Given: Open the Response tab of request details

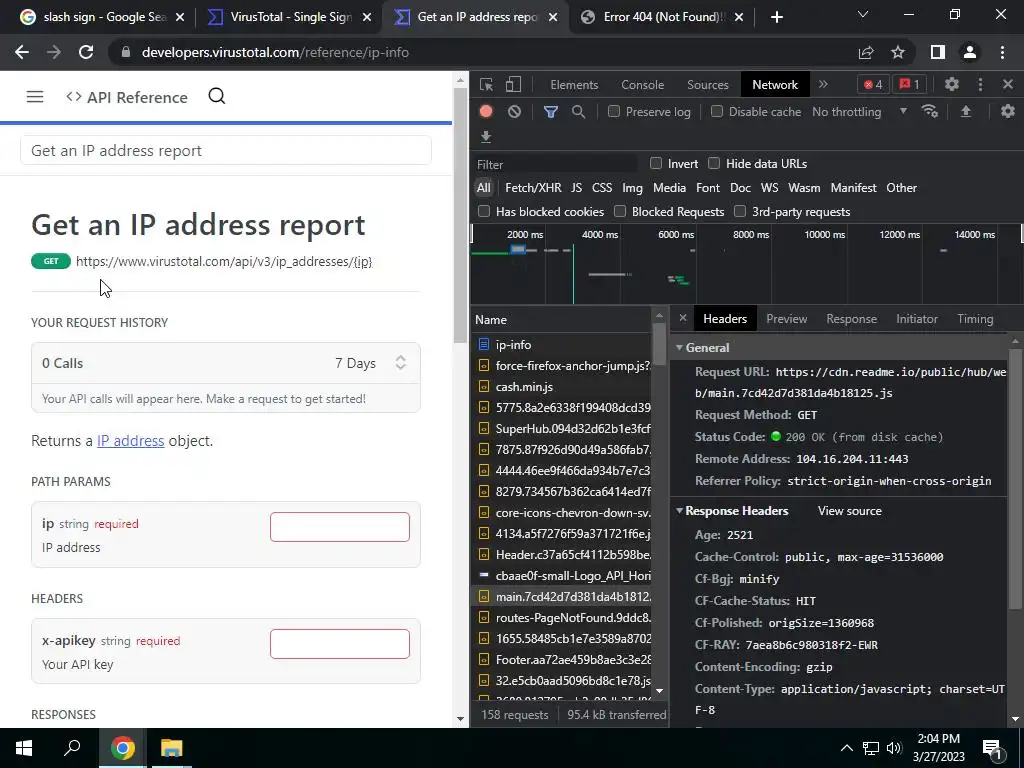Looking at the screenshot, I should tap(852, 319).
